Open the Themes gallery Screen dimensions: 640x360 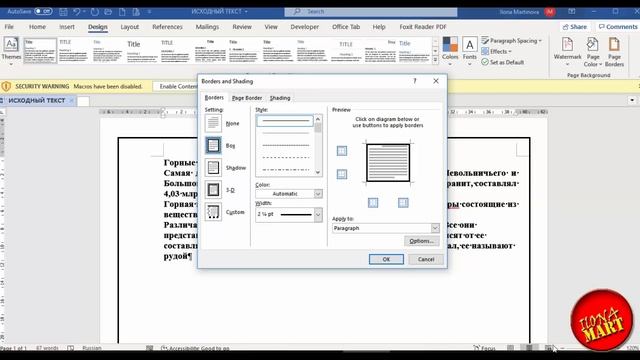point(11,51)
